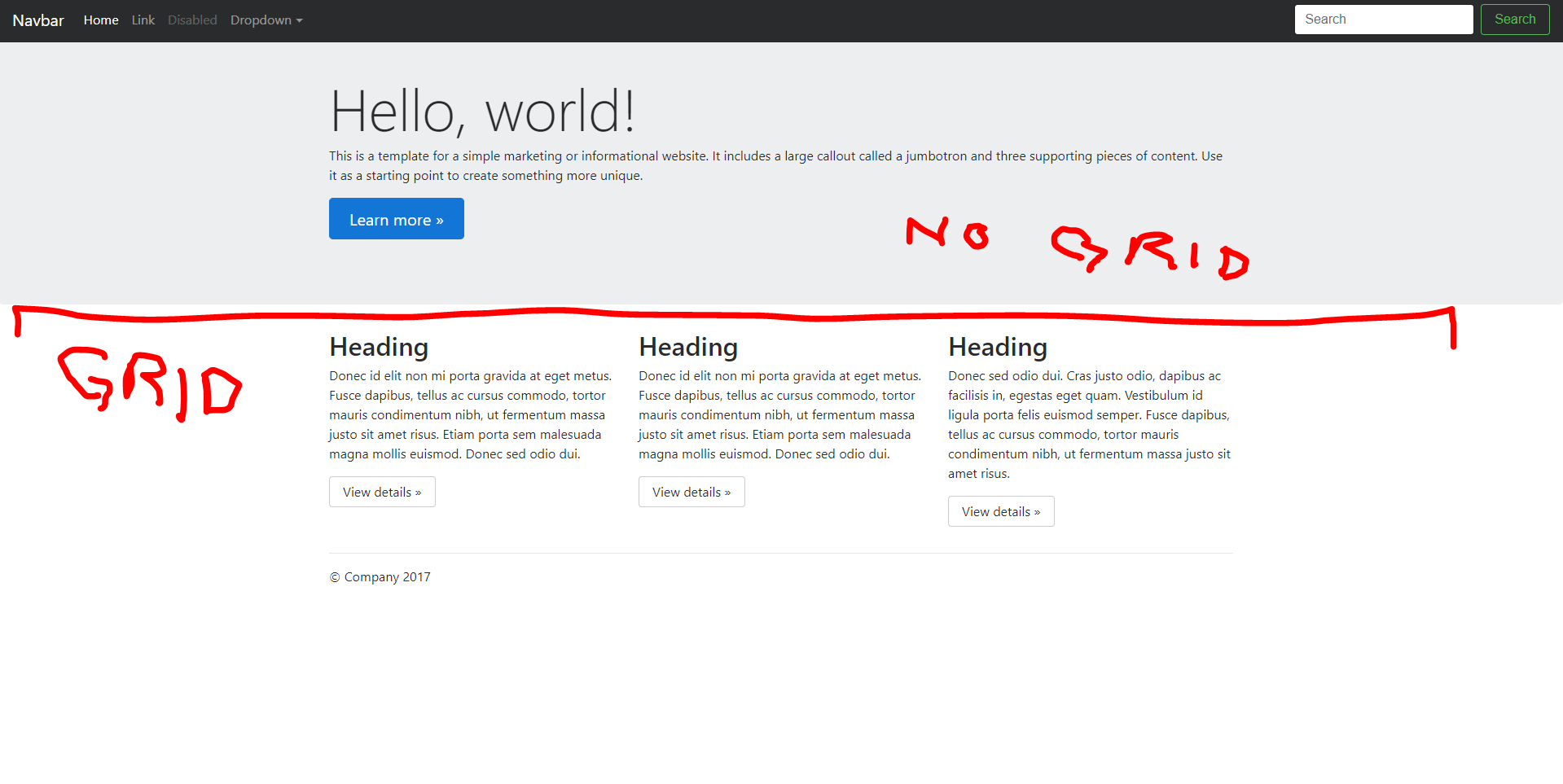Click the '© Company 2017' footer text
This screenshot has height=784, width=1563.
(x=380, y=577)
